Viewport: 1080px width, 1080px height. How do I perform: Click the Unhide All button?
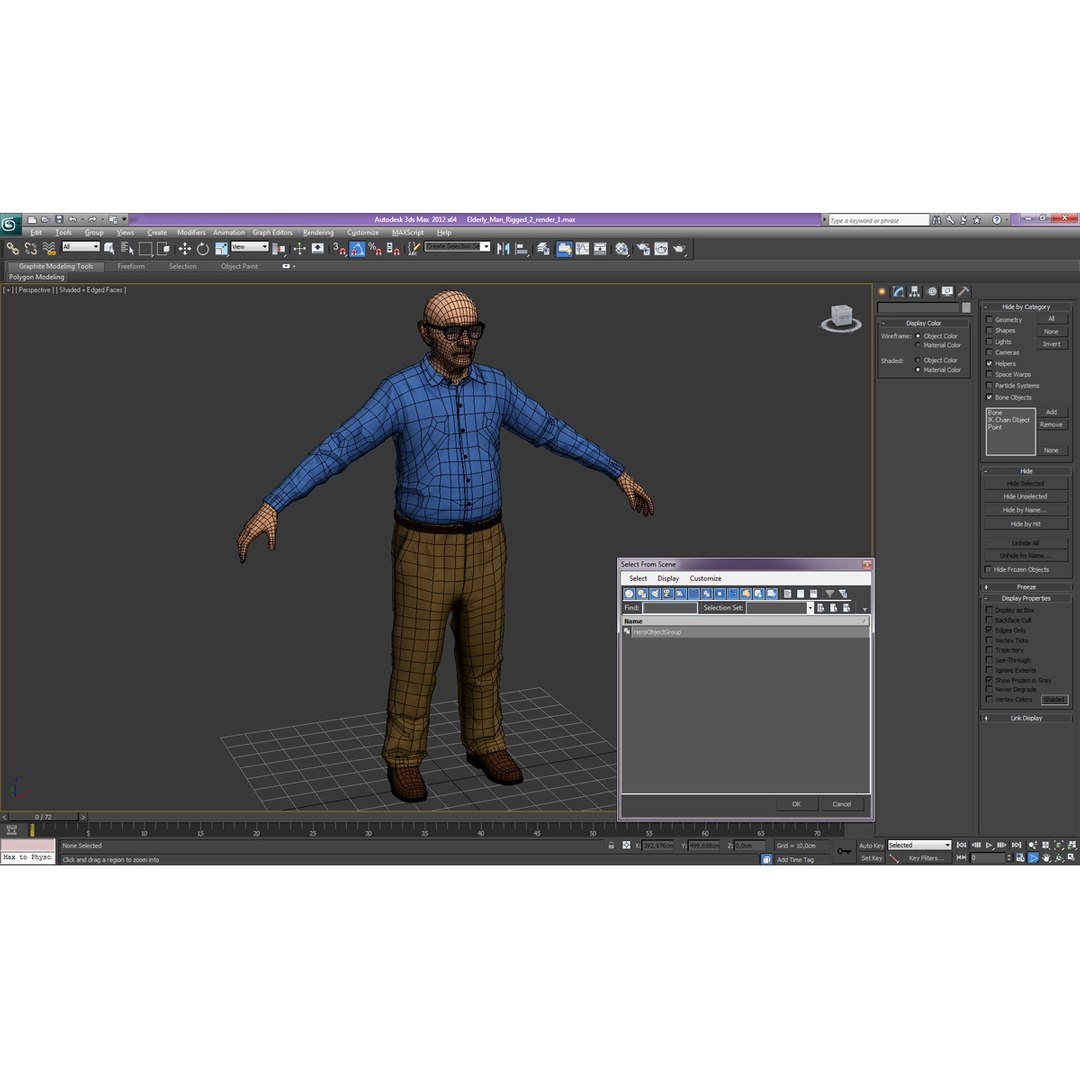[x=1026, y=543]
